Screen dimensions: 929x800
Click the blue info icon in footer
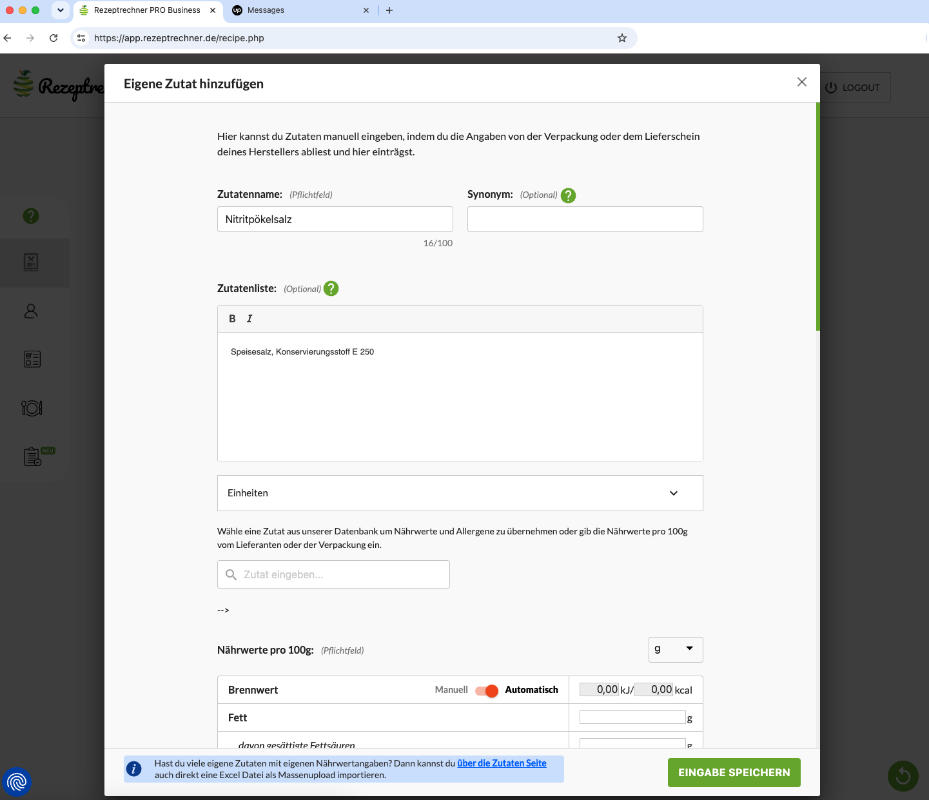[x=134, y=769]
